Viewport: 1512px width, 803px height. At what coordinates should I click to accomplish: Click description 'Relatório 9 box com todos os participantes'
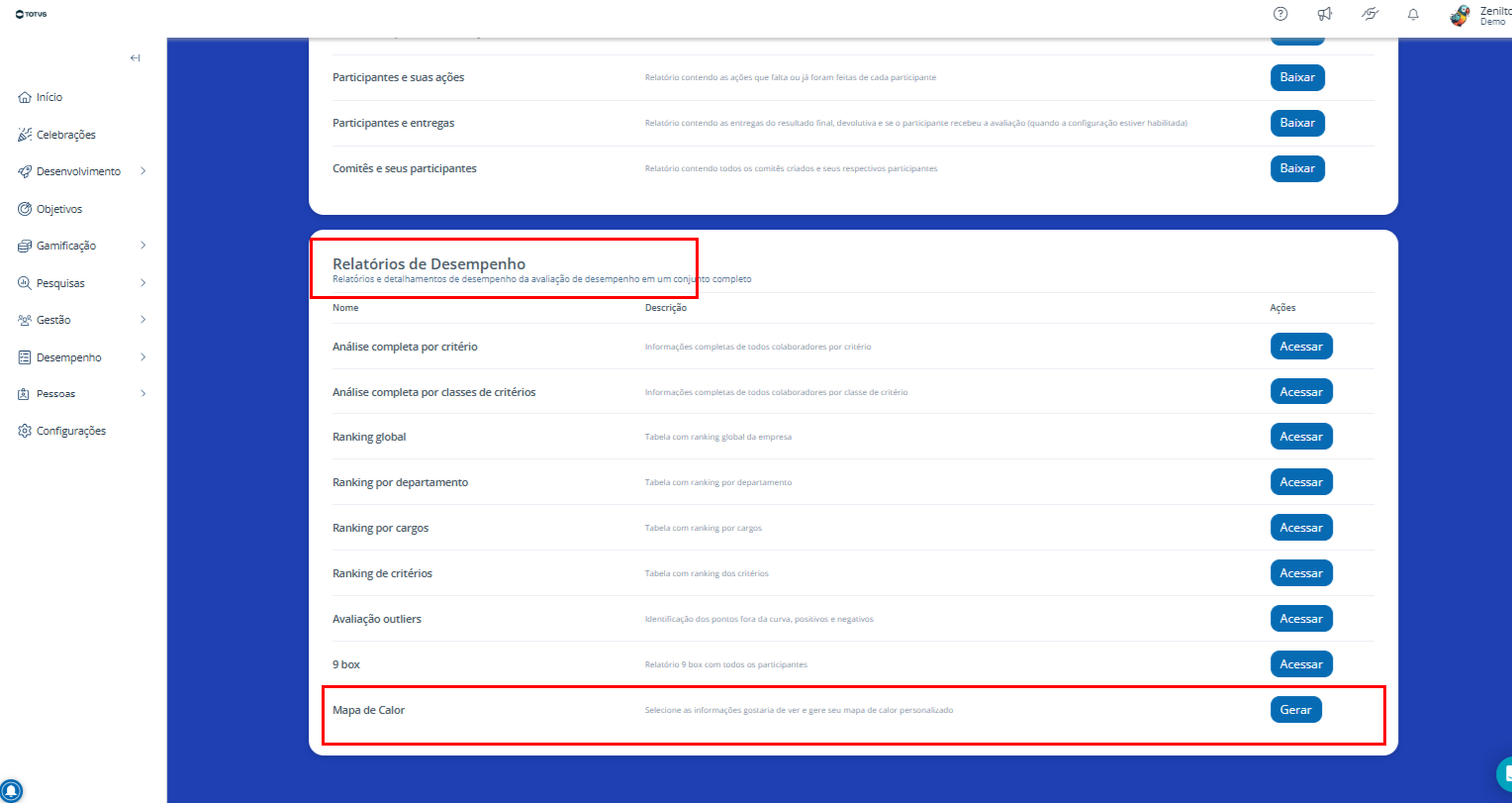coord(726,664)
